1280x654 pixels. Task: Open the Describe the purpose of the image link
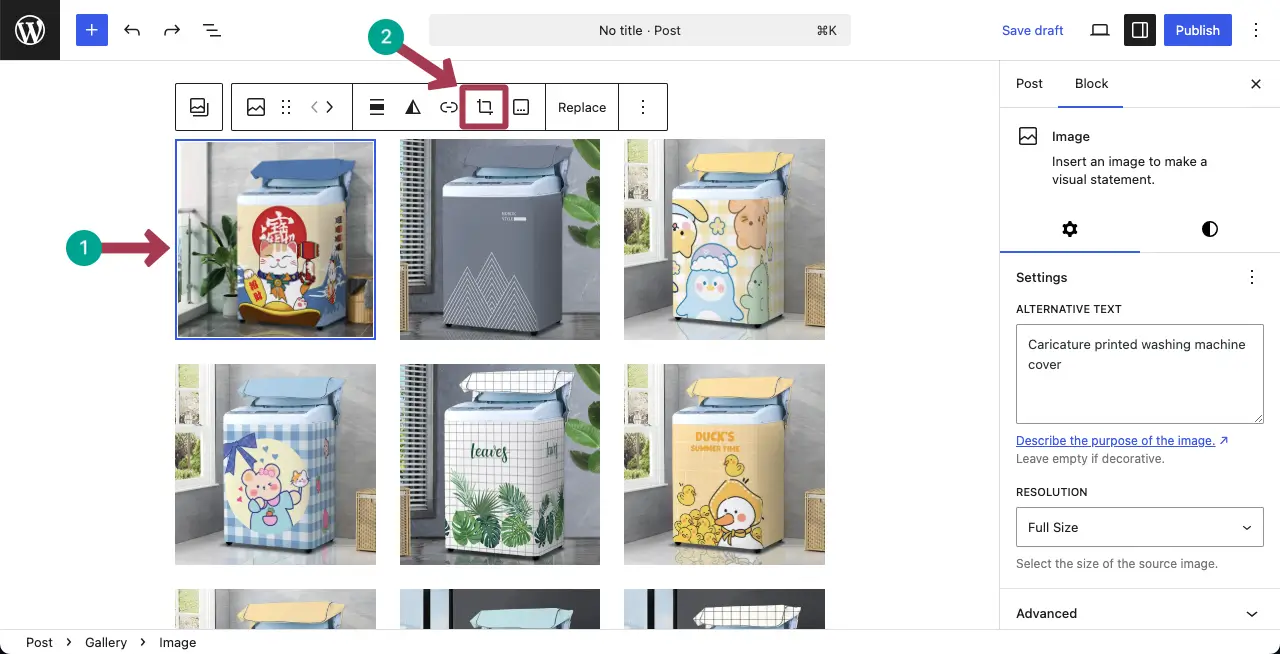(1116, 440)
